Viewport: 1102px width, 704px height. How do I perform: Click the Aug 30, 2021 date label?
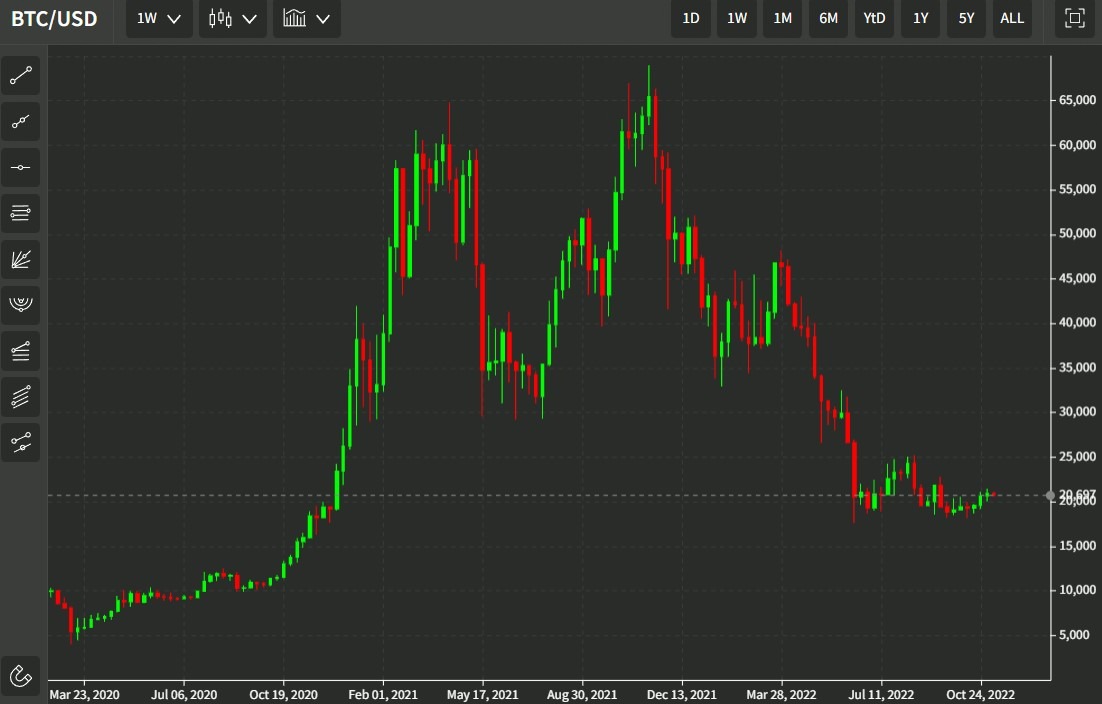coord(582,694)
